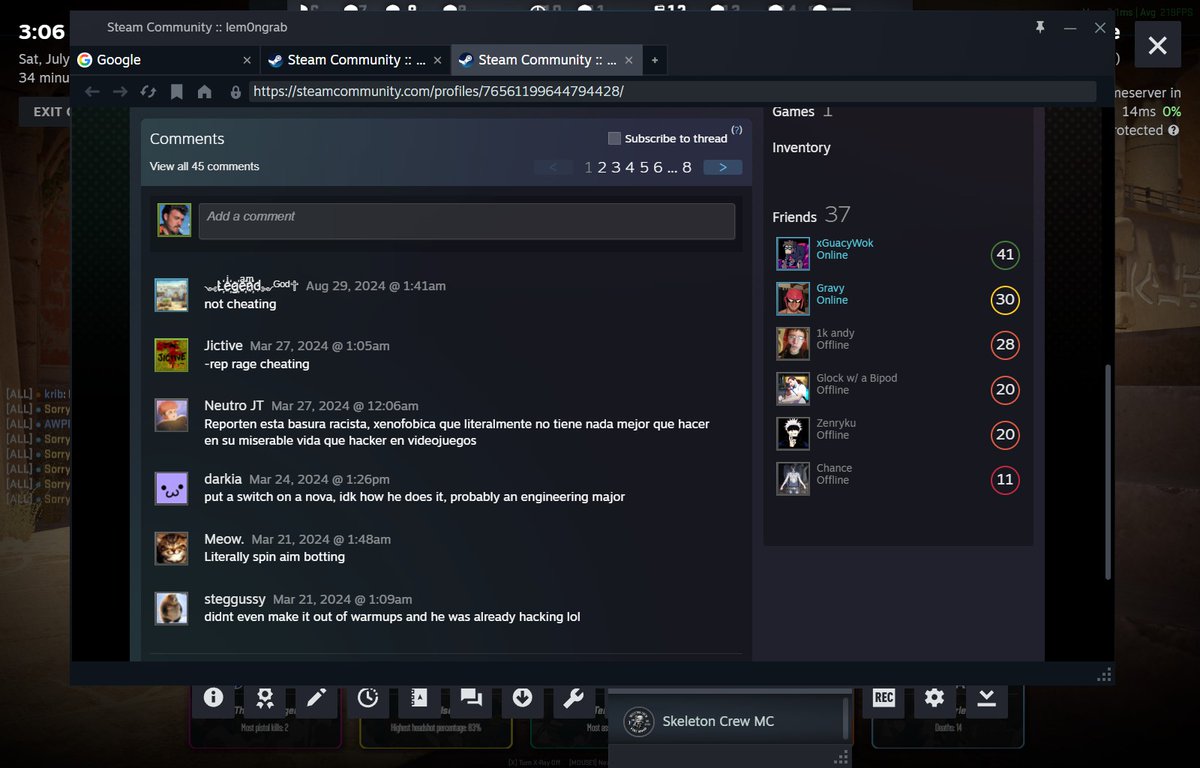Pin the overlay browser window with the pin icon
Viewport: 1200px width, 768px height.
coord(1040,28)
